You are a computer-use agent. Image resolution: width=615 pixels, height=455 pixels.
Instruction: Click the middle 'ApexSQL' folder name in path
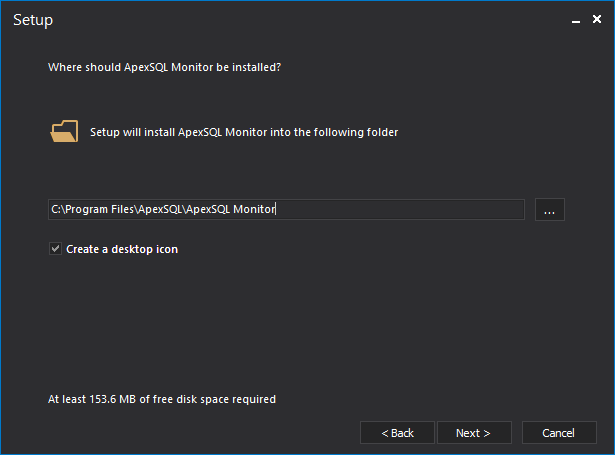tap(160, 209)
